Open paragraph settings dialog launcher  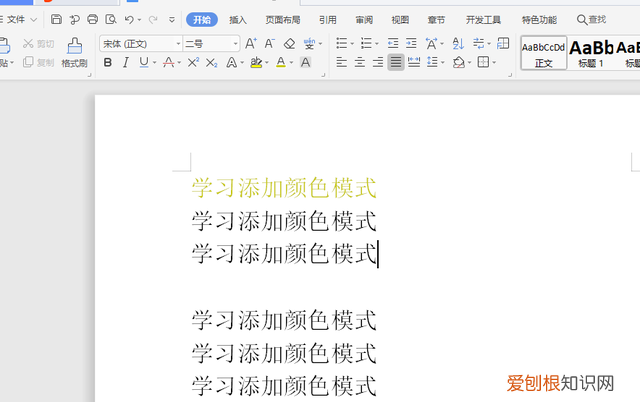coord(510,75)
